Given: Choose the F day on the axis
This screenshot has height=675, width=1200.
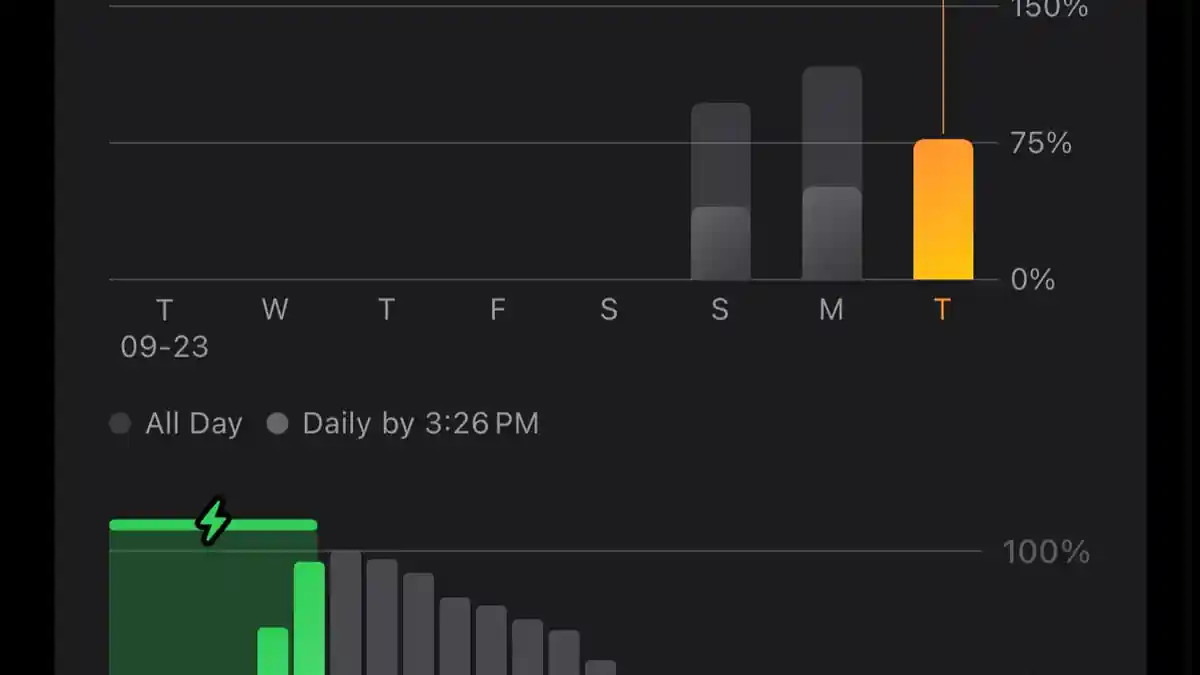Looking at the screenshot, I should click(497, 310).
